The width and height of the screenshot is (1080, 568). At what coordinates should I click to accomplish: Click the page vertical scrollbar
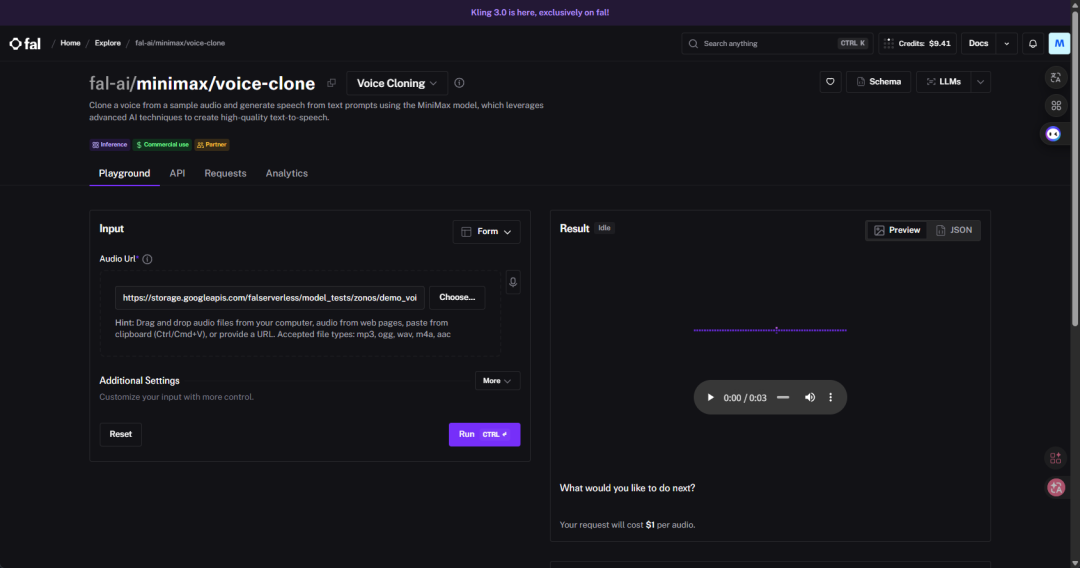coord(1075,169)
